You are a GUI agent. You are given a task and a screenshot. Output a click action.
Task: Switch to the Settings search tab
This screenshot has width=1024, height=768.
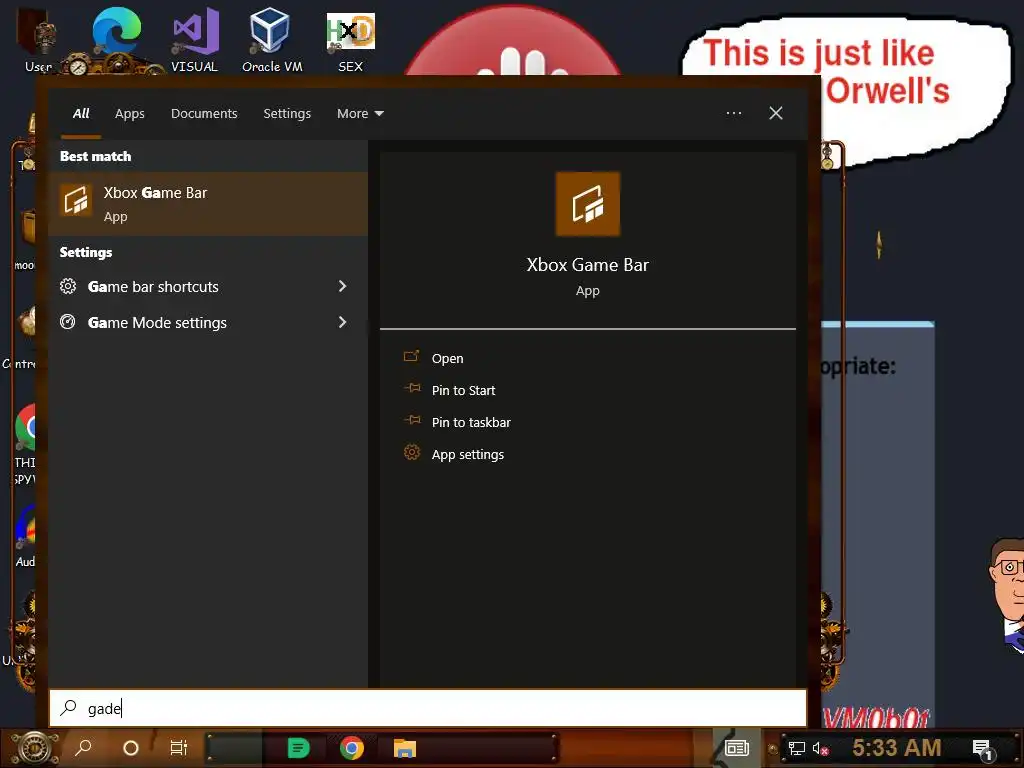coord(287,113)
